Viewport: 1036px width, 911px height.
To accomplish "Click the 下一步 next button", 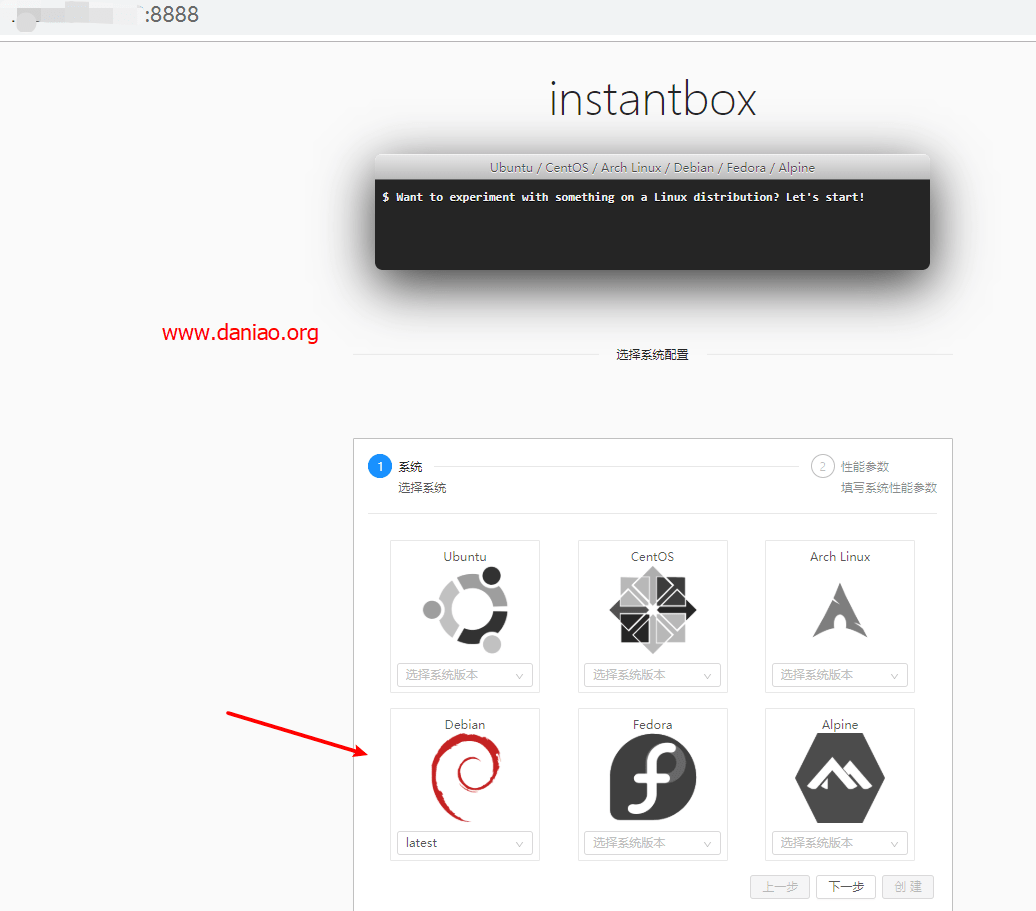I will 846,887.
